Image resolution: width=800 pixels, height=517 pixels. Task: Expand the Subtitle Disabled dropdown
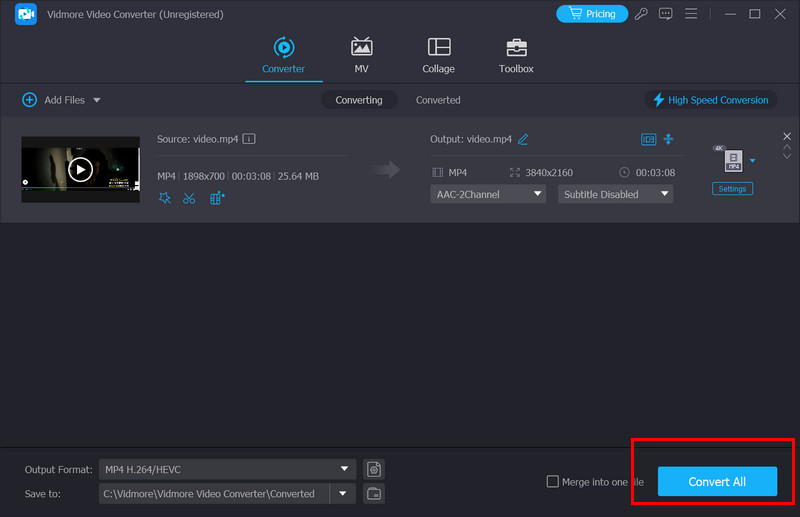(x=615, y=194)
